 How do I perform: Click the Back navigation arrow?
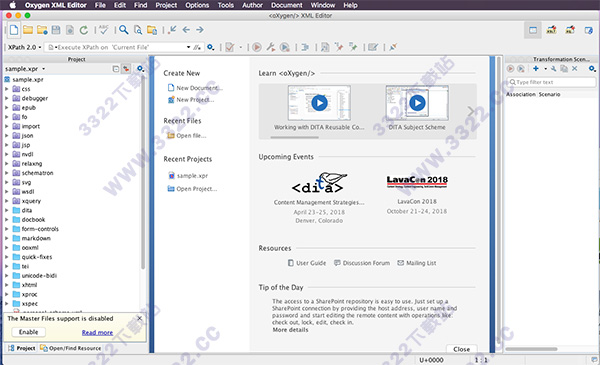coord(186,29)
